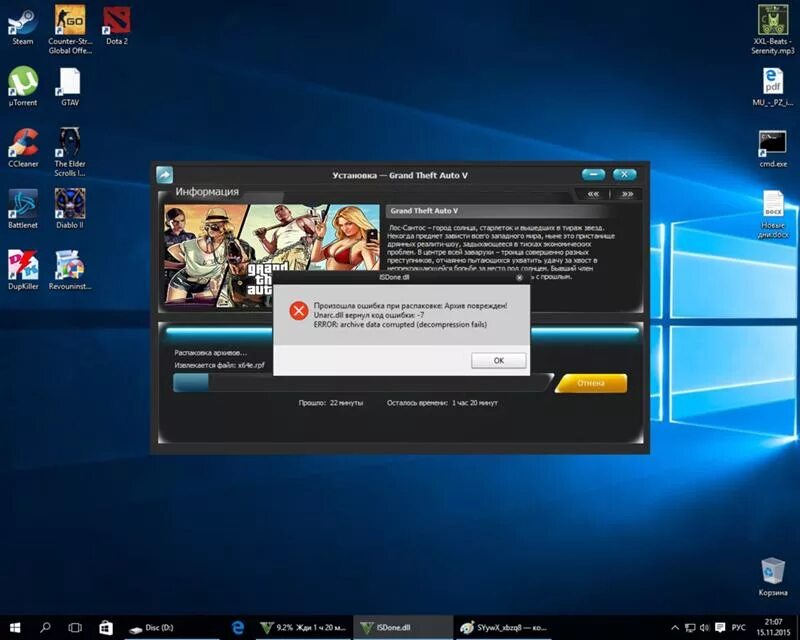This screenshot has width=800, height=640.
Task: Switch to the SYywX_xbzq8 taskbar window
Action: pos(503,628)
